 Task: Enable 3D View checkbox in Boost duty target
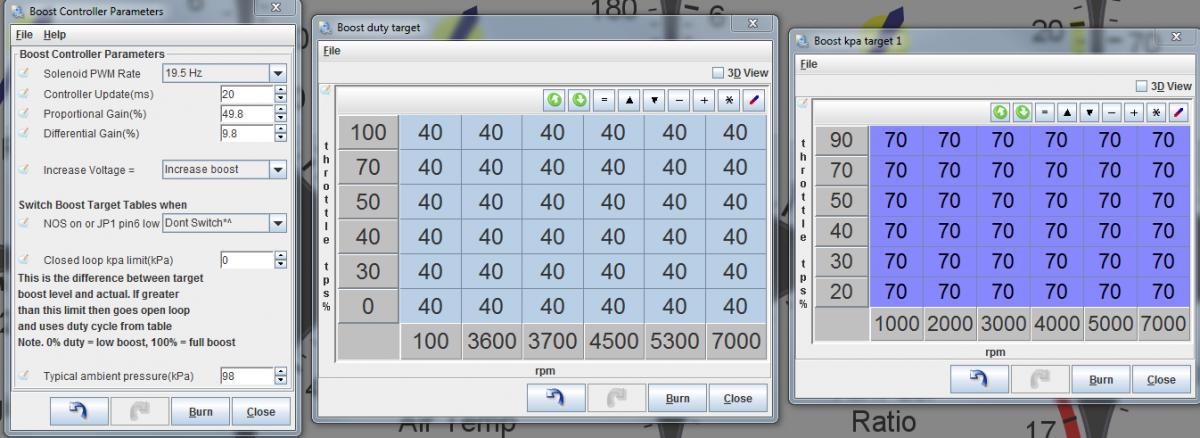pos(718,73)
